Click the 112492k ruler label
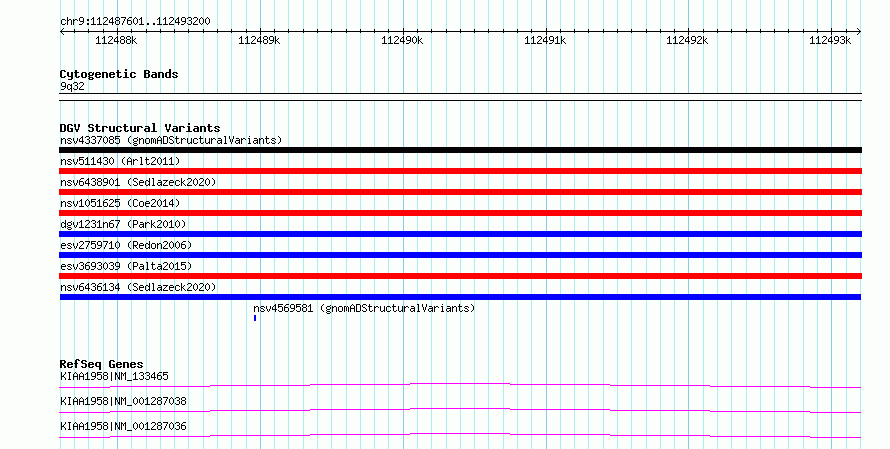Screen dimensions: 890x449 point(687,40)
